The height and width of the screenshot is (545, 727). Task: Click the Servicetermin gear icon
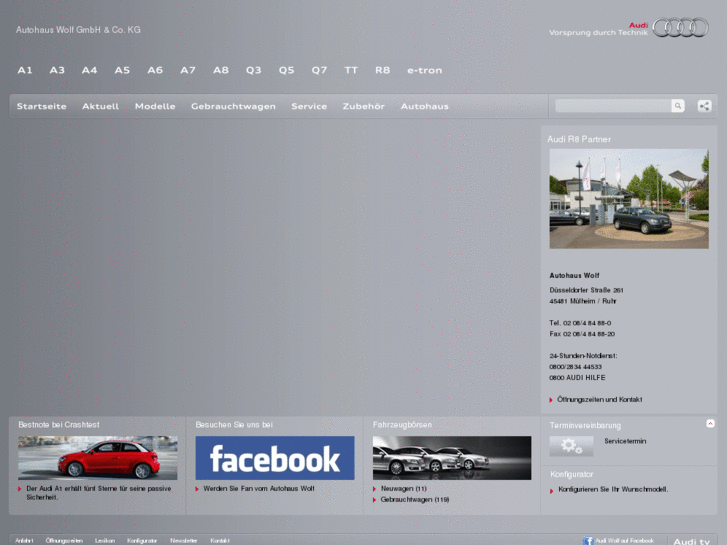pyautogui.click(x=571, y=446)
